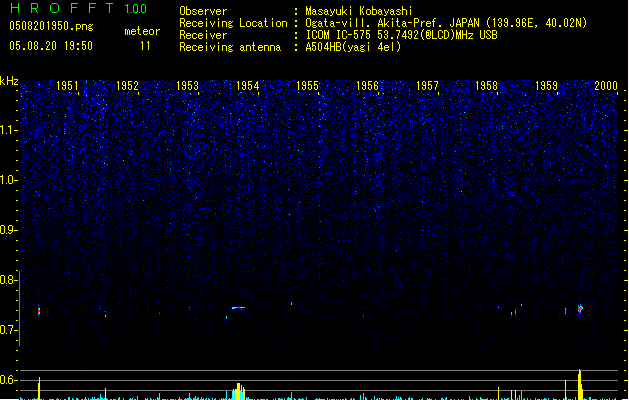Click the Ogata-vill. Akita-Pref. JAPAN location text
Image resolution: width=629 pixels, height=400 pixels.
[x=446, y=23]
